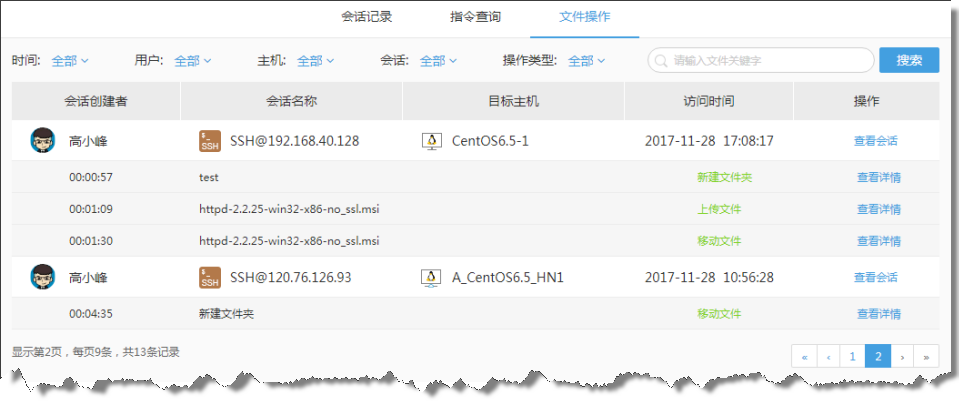959x401 pixels.
Task: Open 查看详情 for the 上传文件 entry
Action: tap(878, 209)
